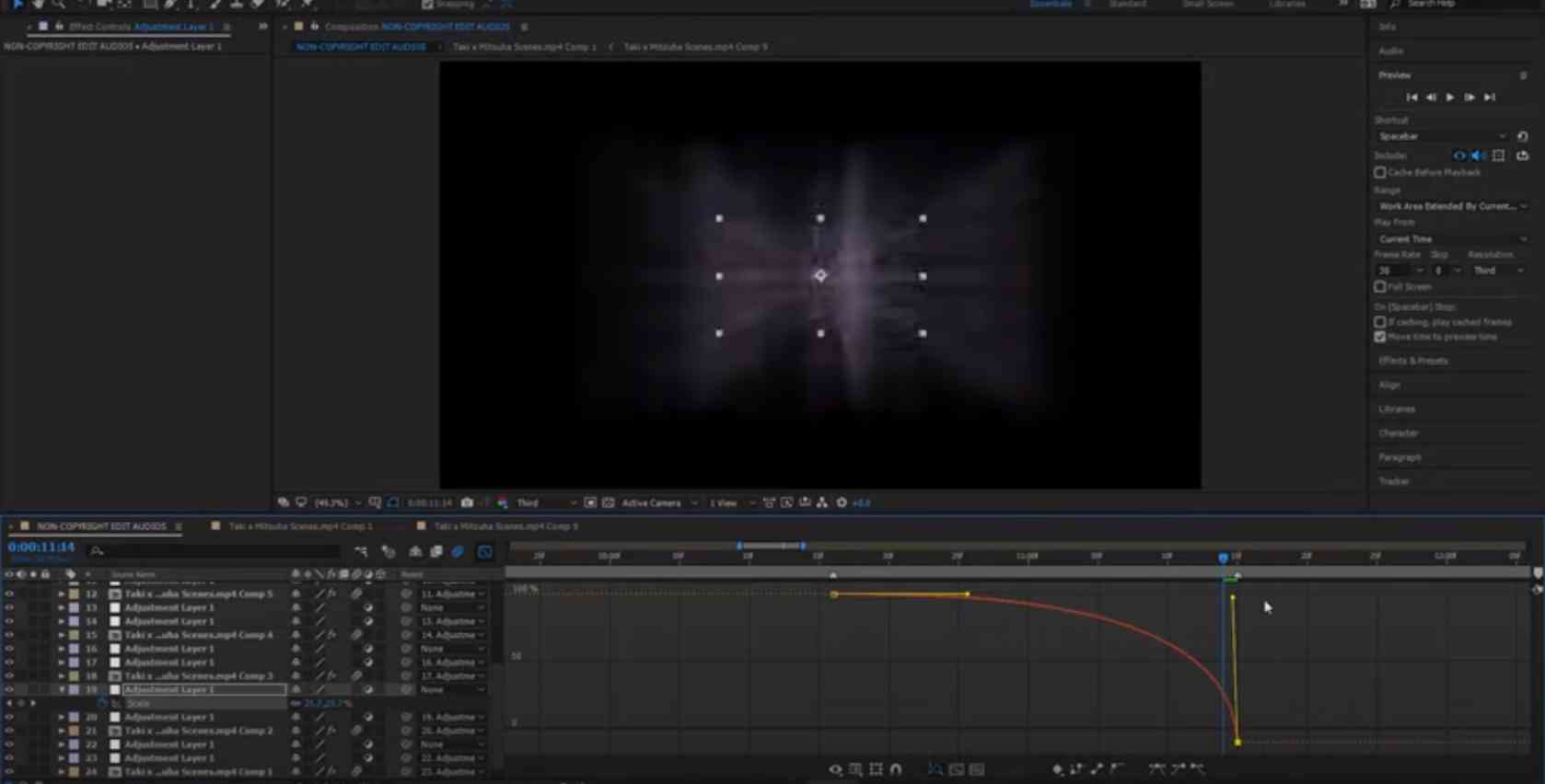
Task: Open the Range dropdown in Preview
Action: pos(1452,206)
